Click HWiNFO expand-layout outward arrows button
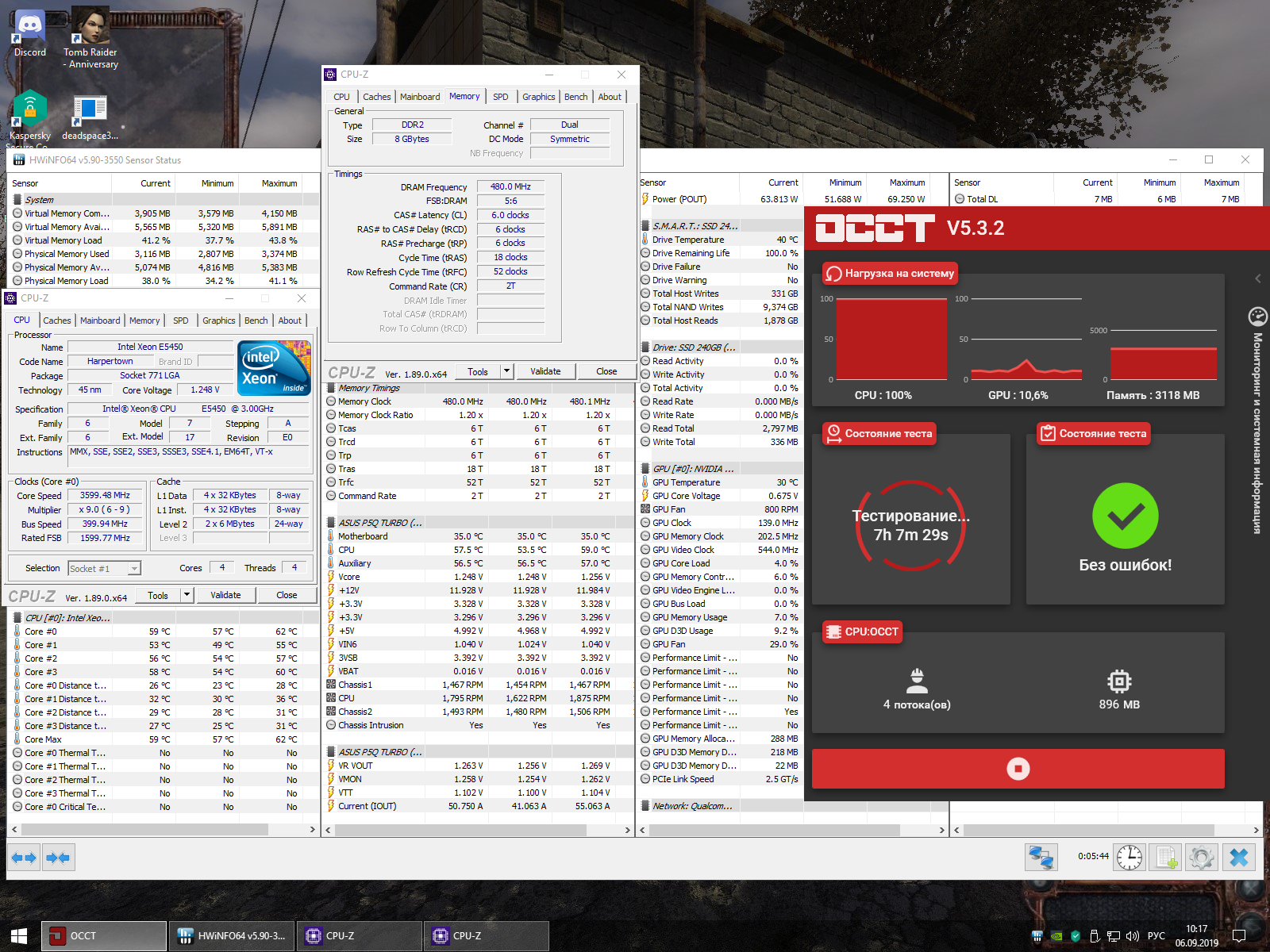 click(24, 858)
